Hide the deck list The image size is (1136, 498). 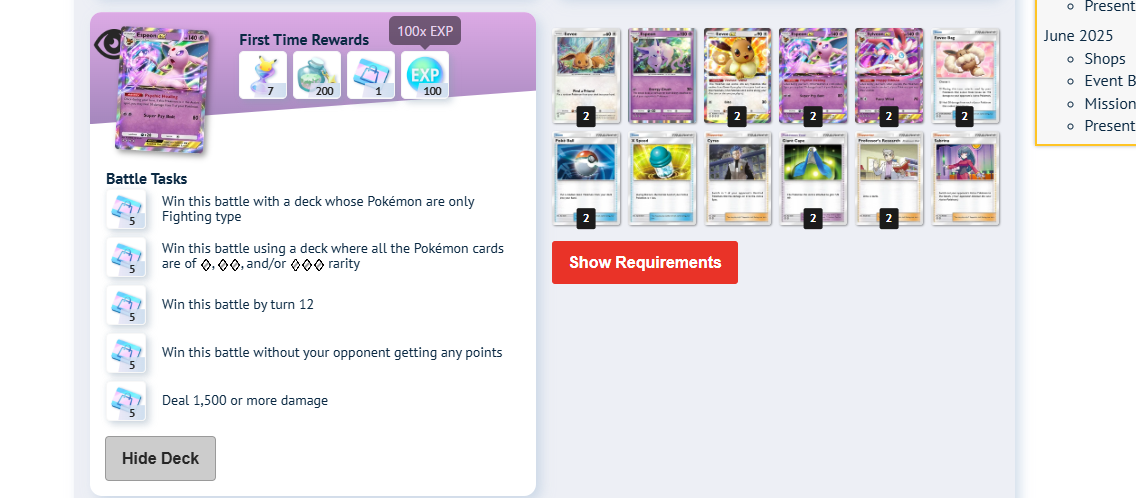coord(160,458)
